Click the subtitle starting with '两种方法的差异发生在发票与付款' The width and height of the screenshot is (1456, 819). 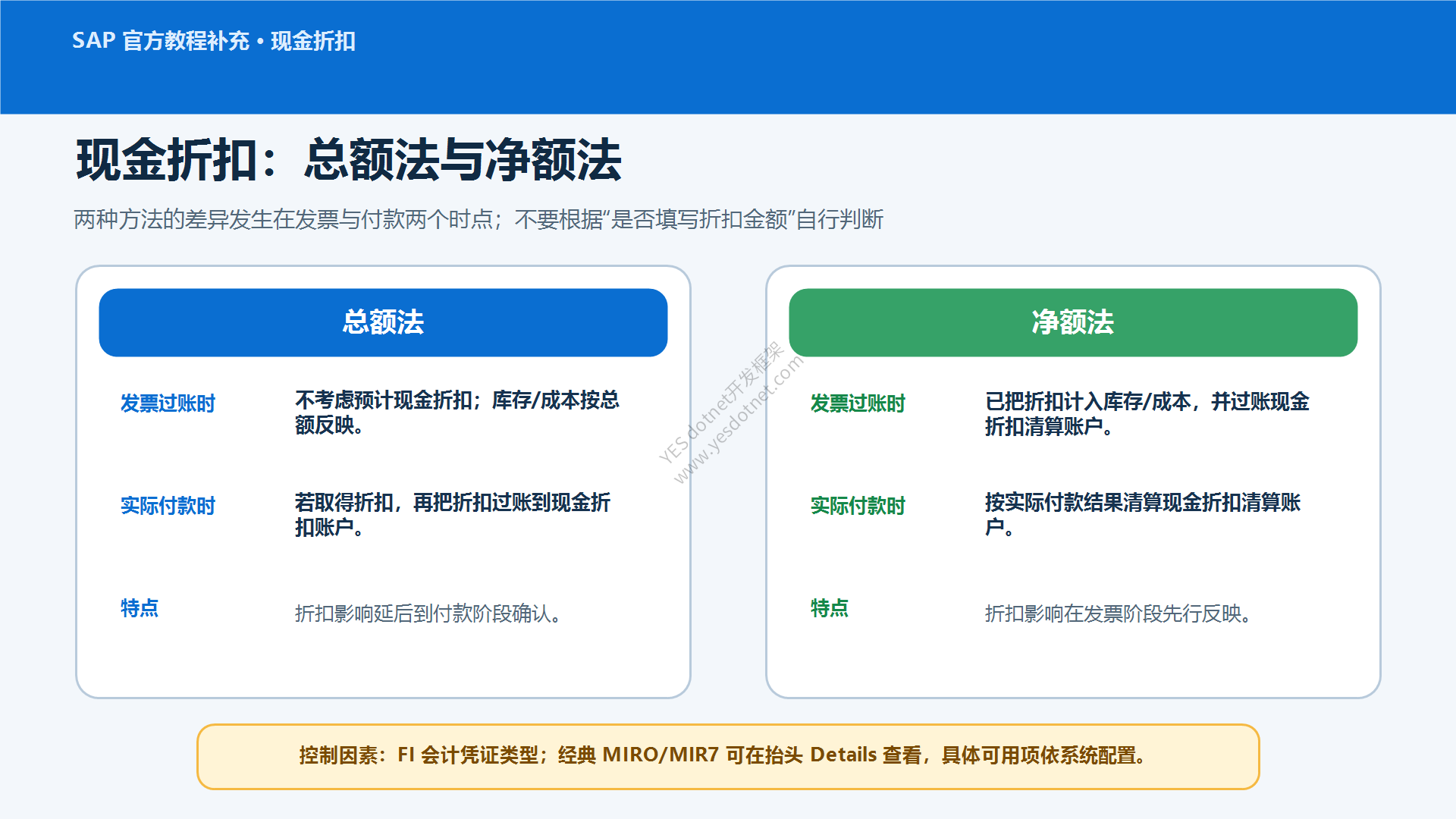[479, 220]
